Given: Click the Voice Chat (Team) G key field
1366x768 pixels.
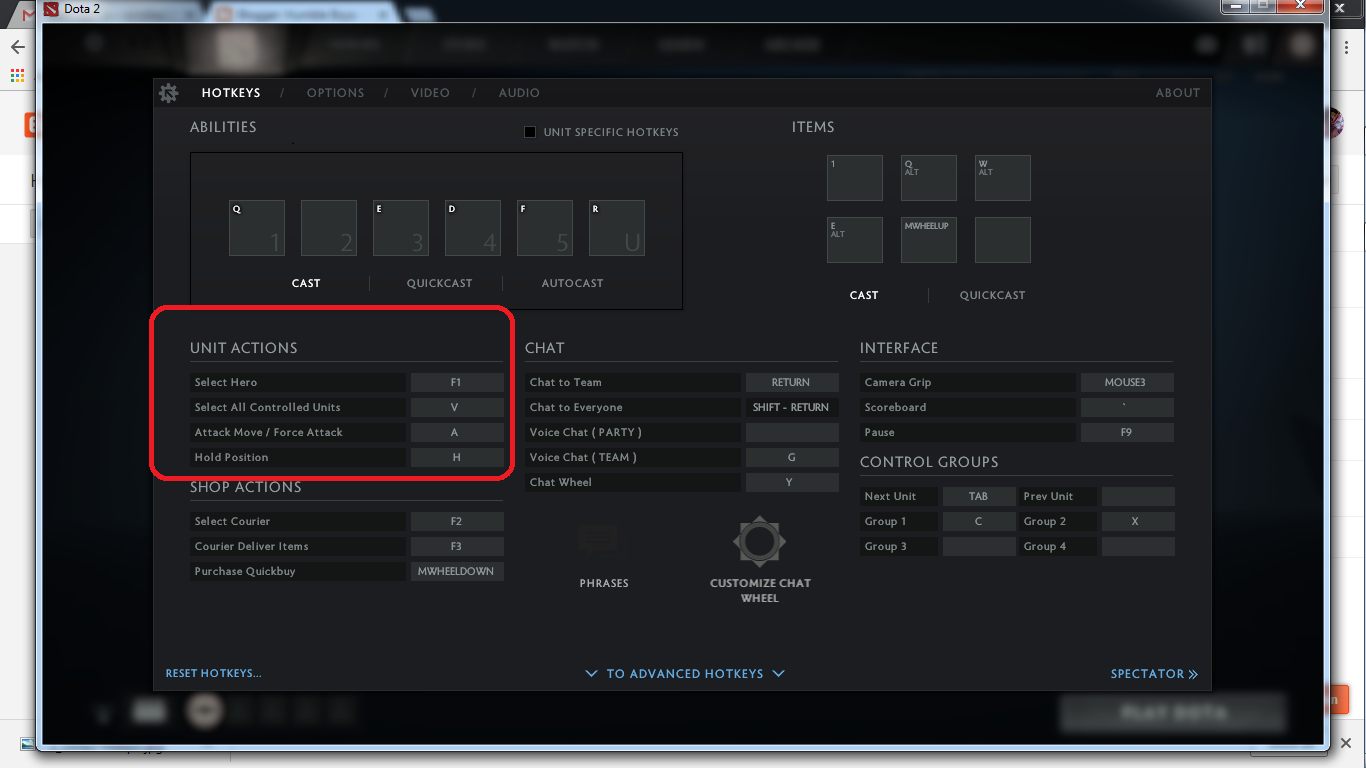Looking at the screenshot, I should pos(792,457).
